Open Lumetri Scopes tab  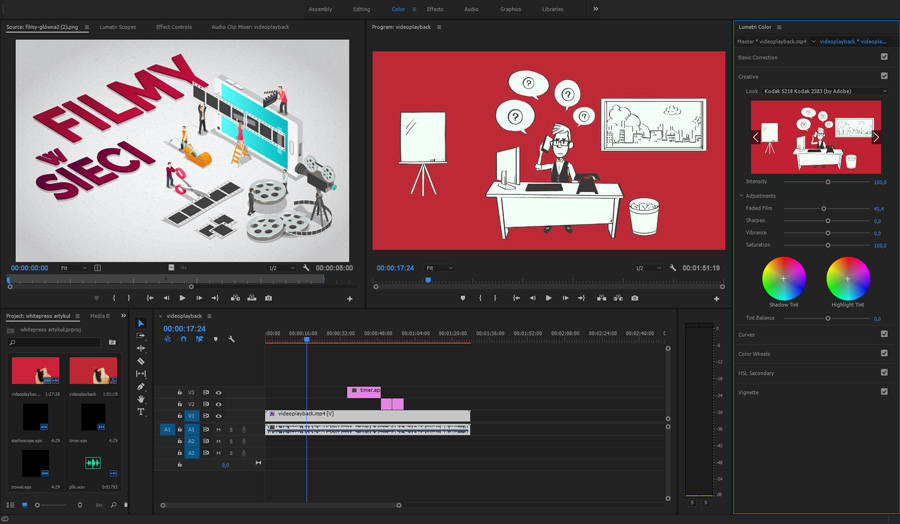[x=118, y=27]
